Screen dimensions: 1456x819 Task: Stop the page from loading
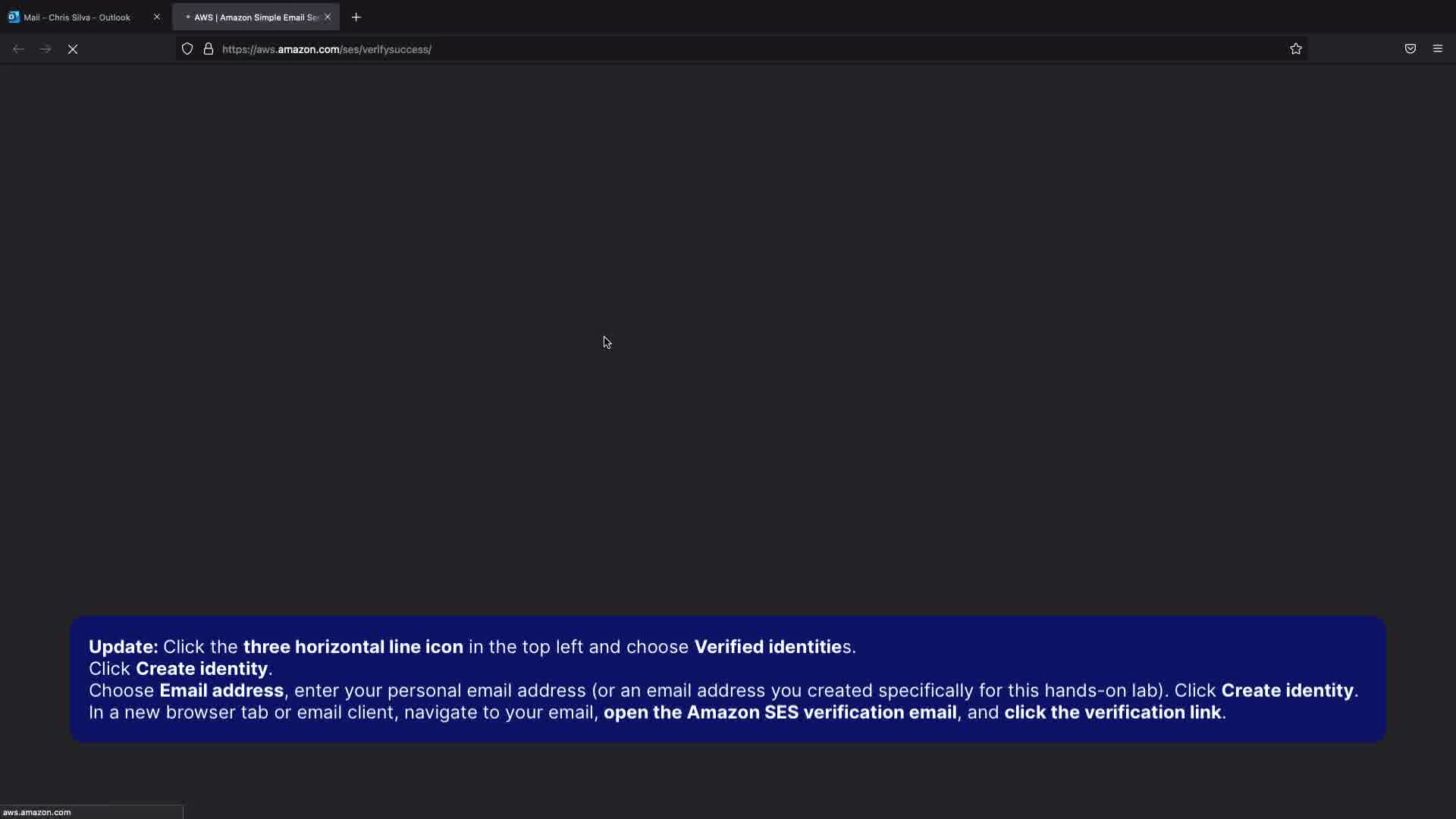(73, 49)
